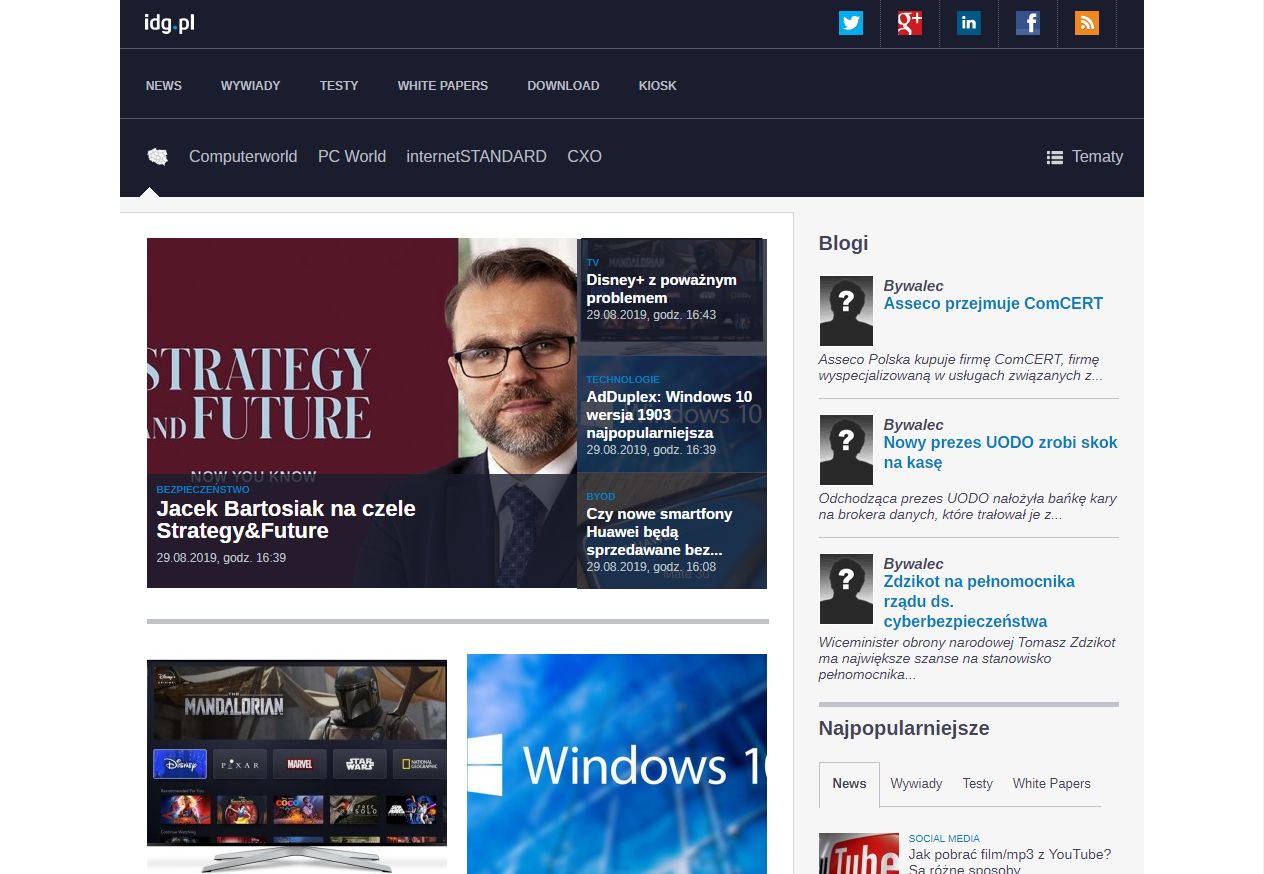This screenshot has height=874, width=1264.
Task: Open the NEWS menu item
Action: click(164, 86)
